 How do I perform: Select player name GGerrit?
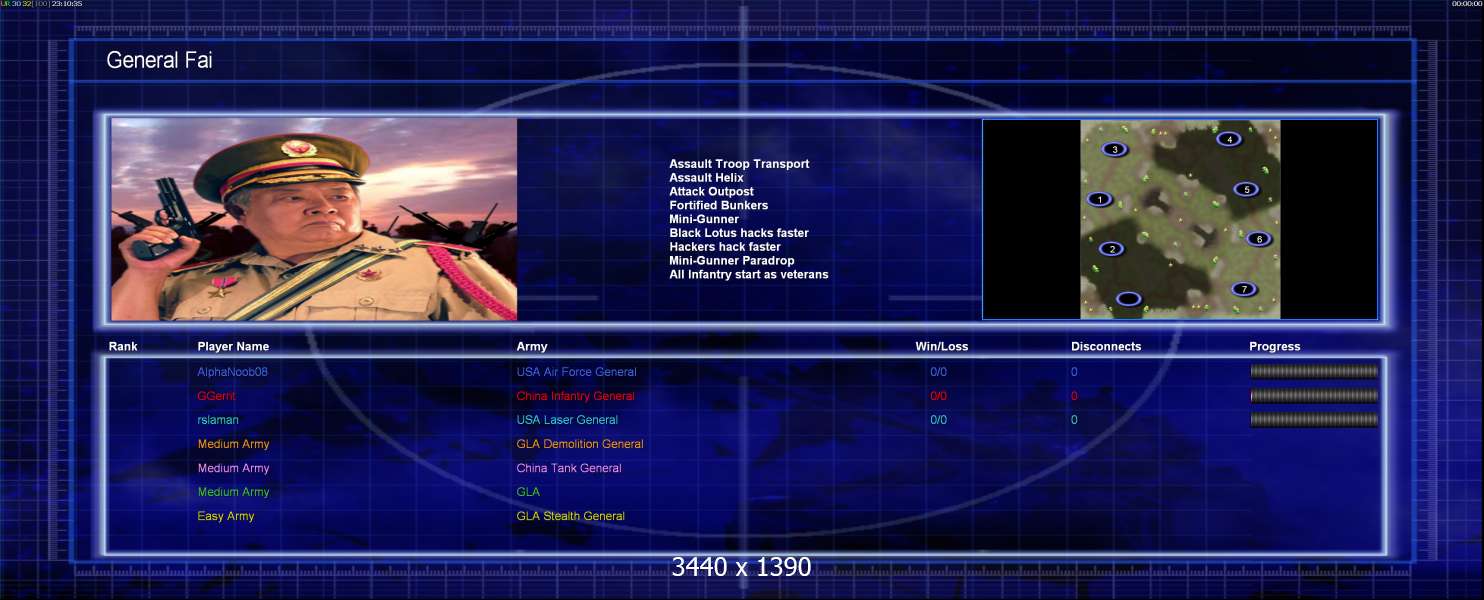(218, 396)
